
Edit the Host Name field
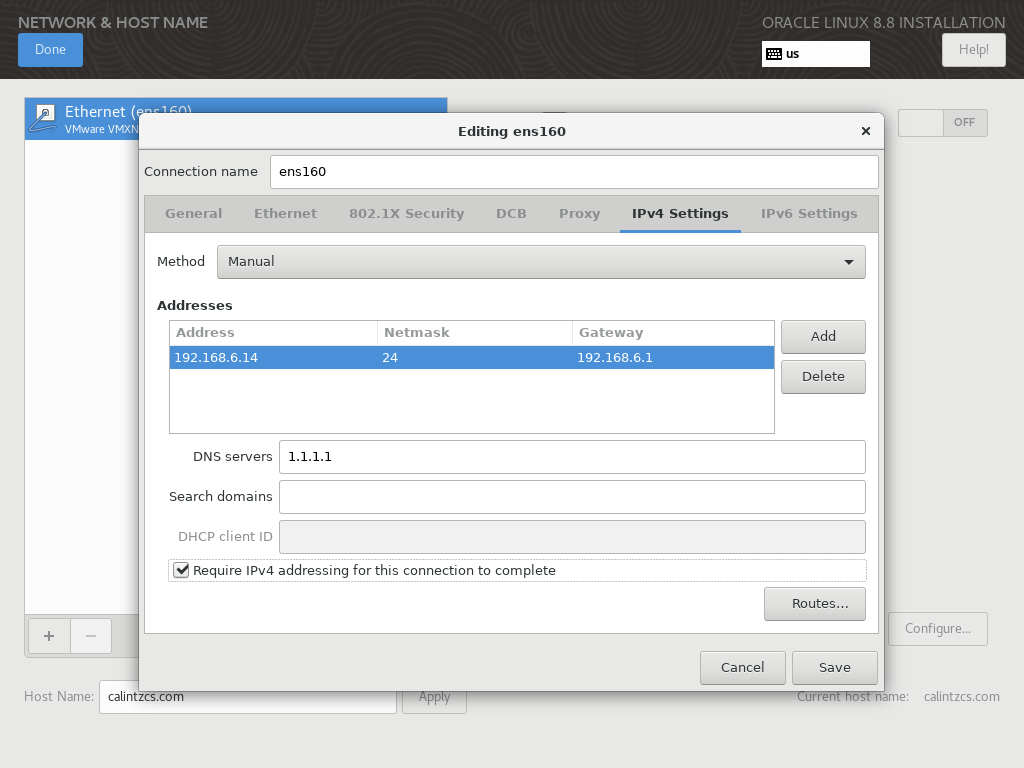coord(248,697)
